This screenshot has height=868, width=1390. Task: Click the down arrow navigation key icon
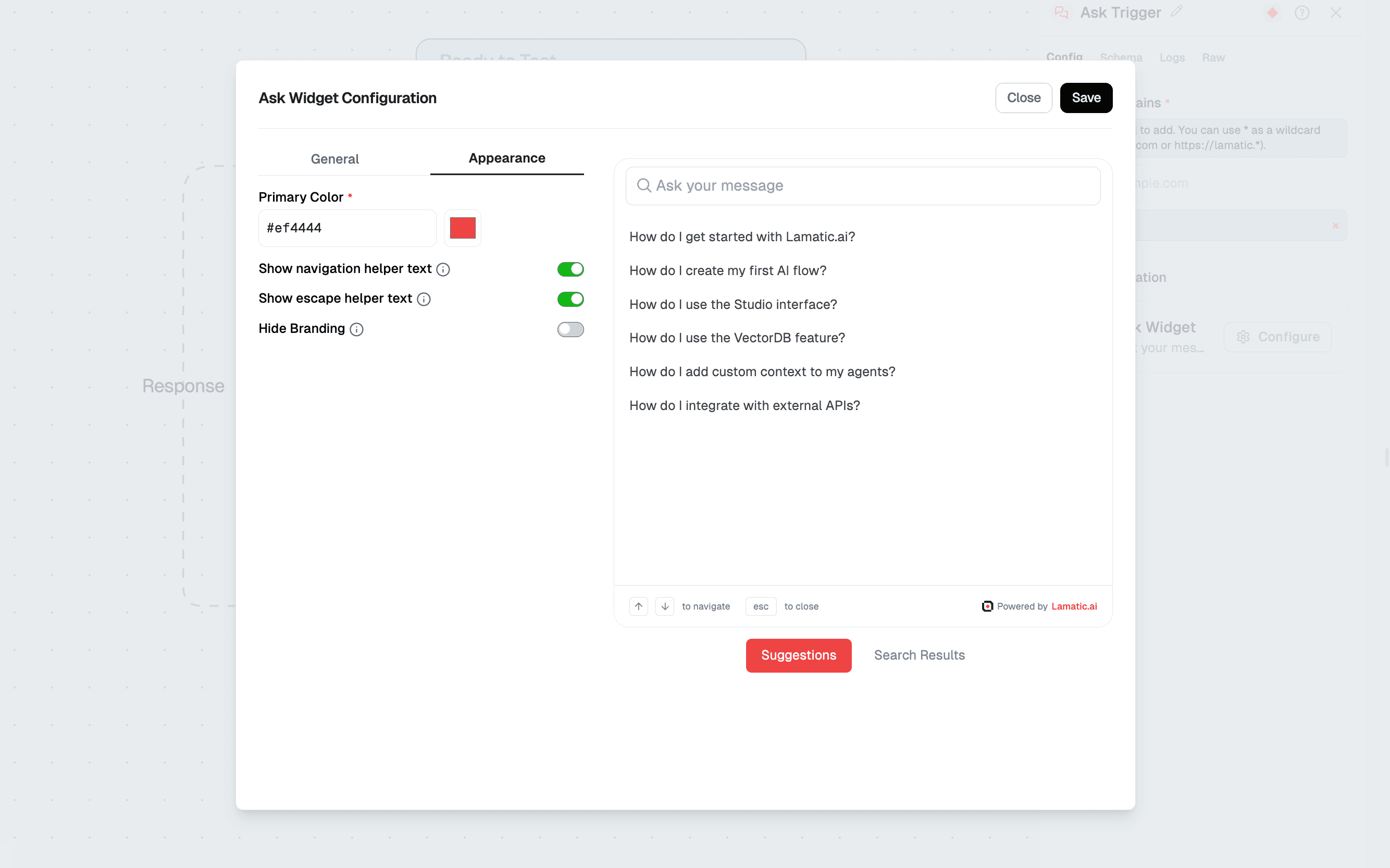click(x=665, y=606)
